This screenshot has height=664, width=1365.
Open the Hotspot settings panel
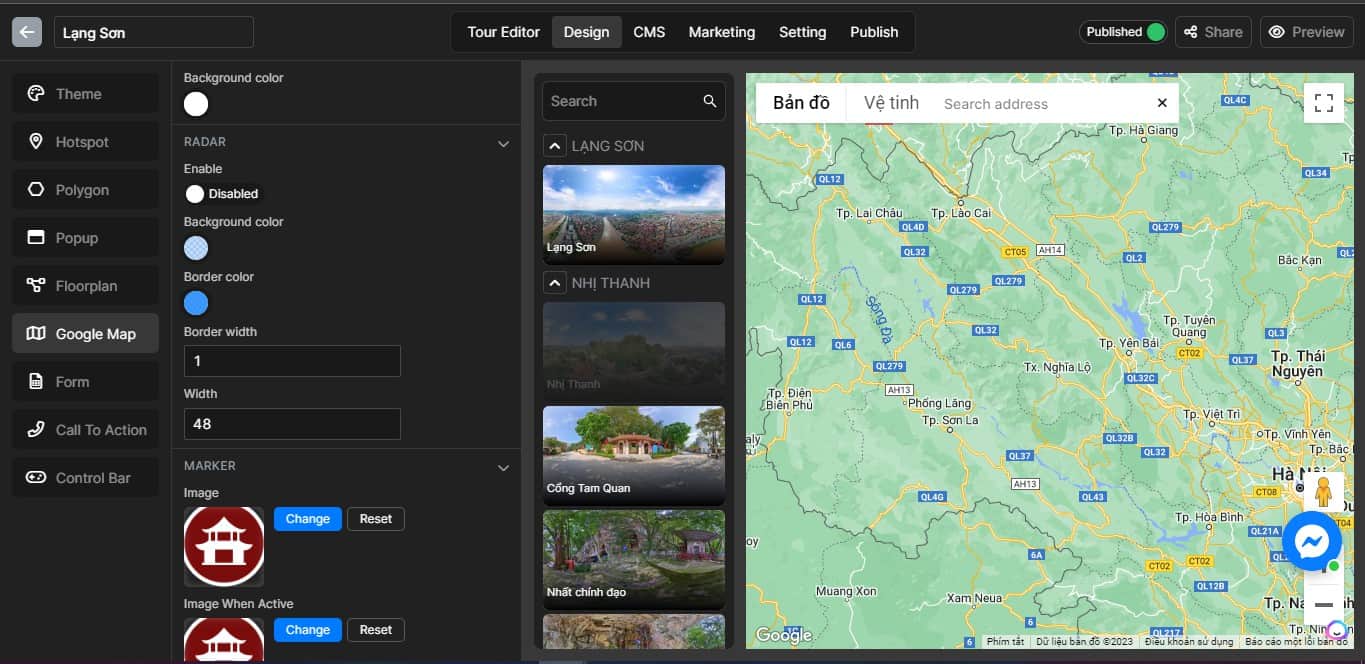pos(85,142)
